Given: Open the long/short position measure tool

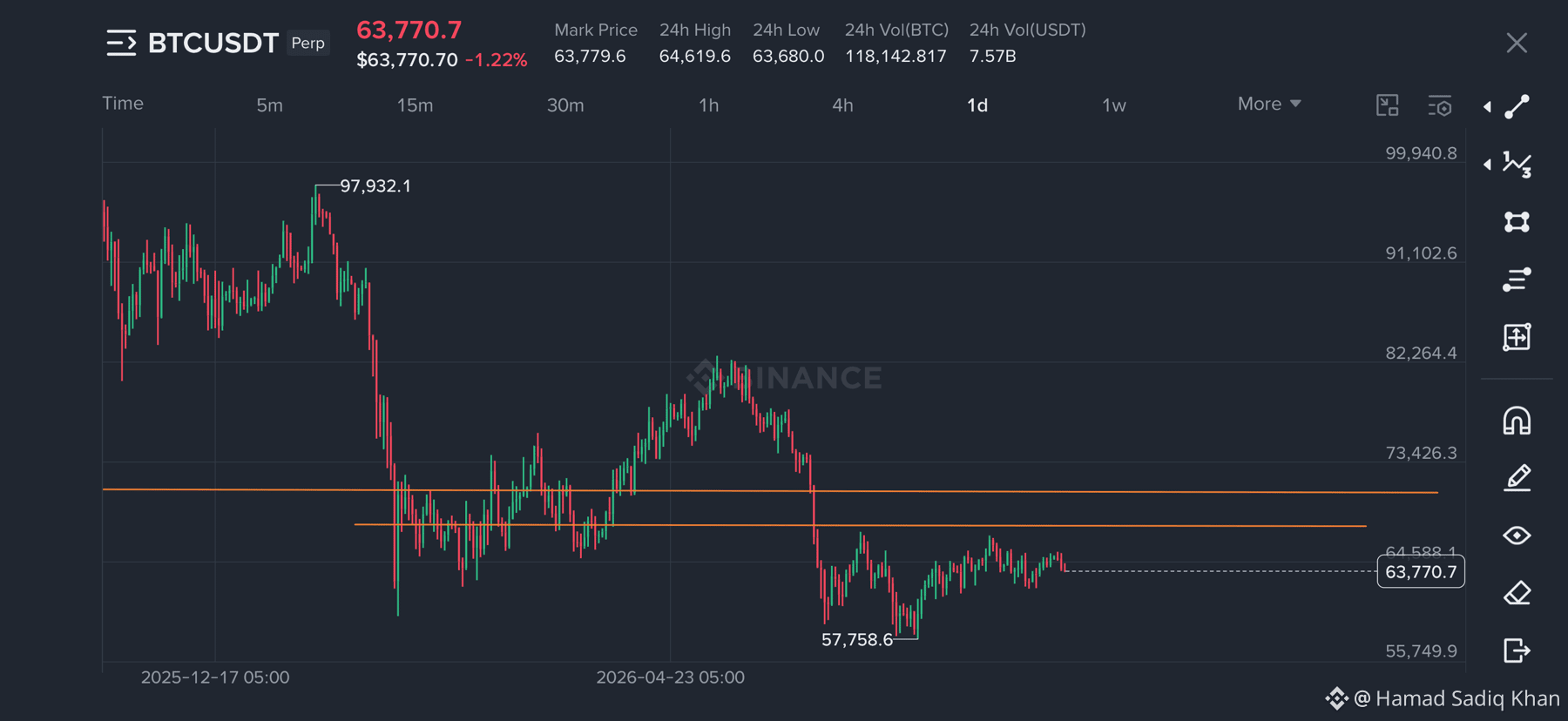Looking at the screenshot, I should 1517,337.
